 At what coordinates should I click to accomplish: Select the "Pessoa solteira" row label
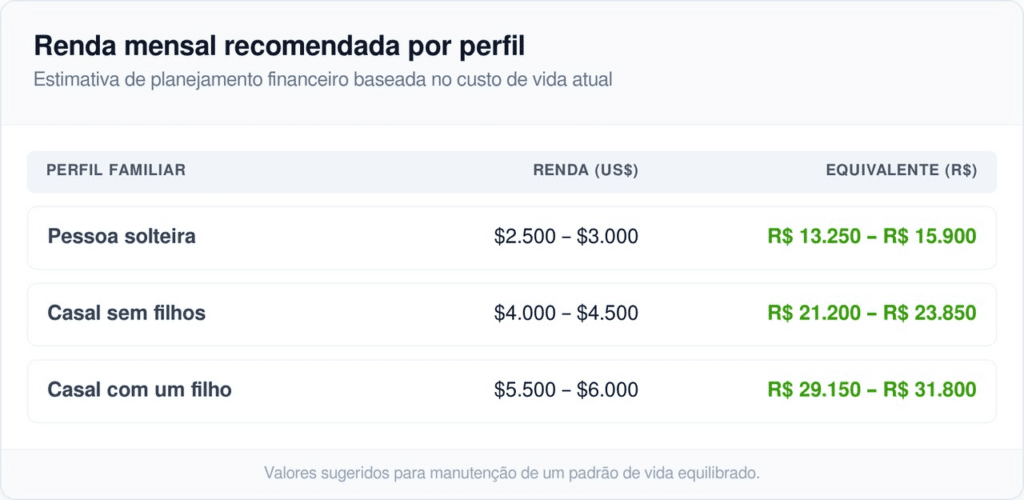pos(122,237)
